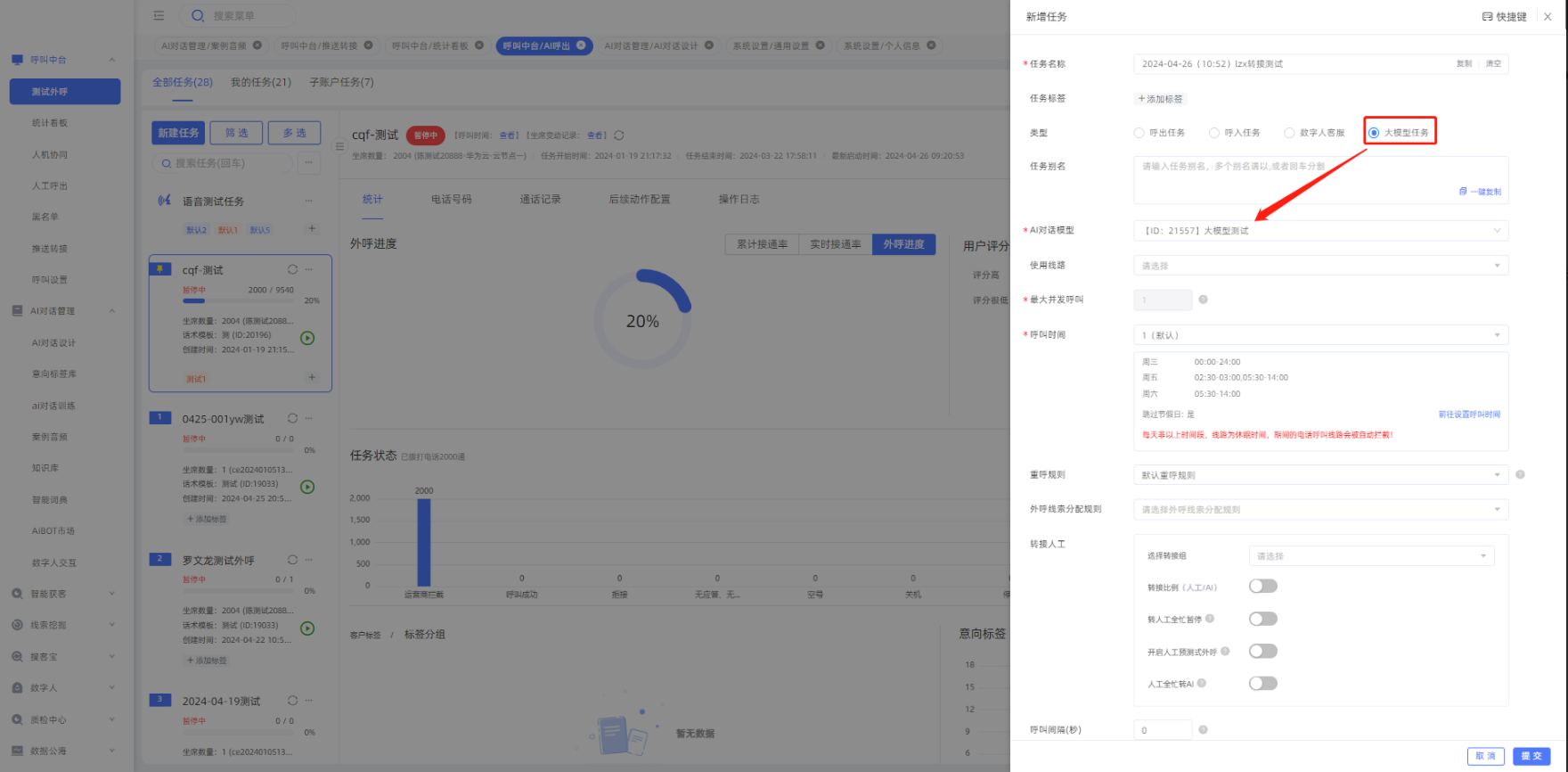Viewport: 1568px width, 772px height.
Task: Click the help icon beside 呼叫间隔(秒) field
Action: [x=1203, y=730]
